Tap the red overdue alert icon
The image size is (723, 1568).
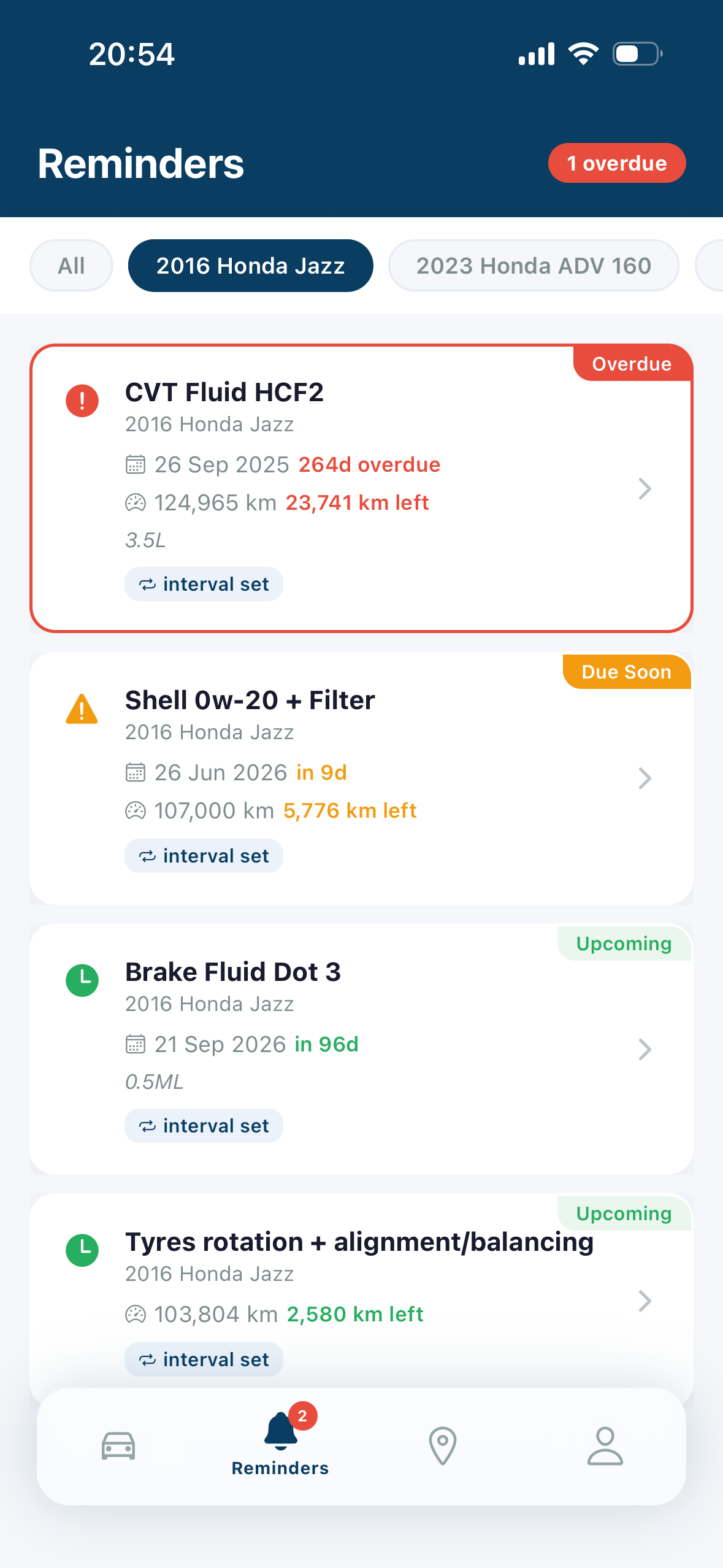point(82,401)
